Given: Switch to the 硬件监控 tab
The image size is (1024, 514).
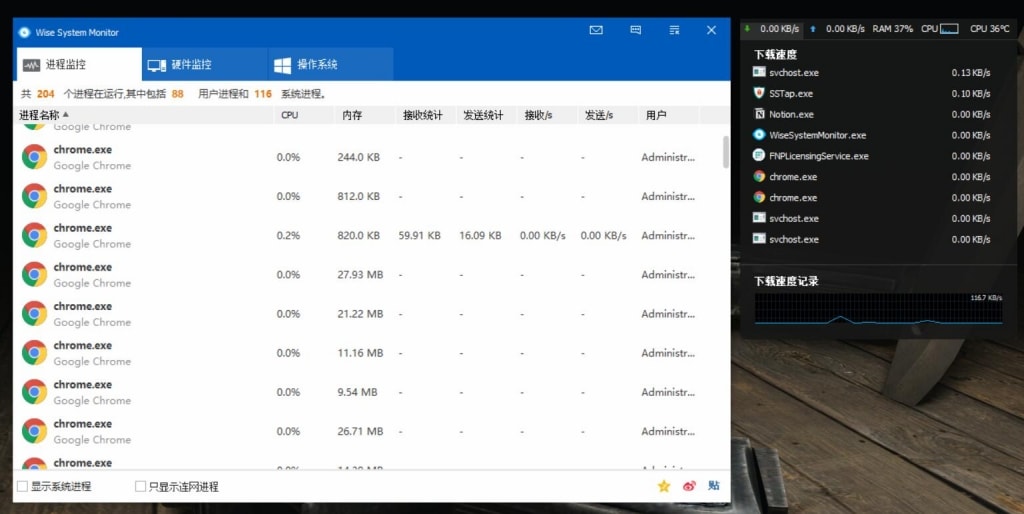Looking at the screenshot, I should (x=204, y=64).
